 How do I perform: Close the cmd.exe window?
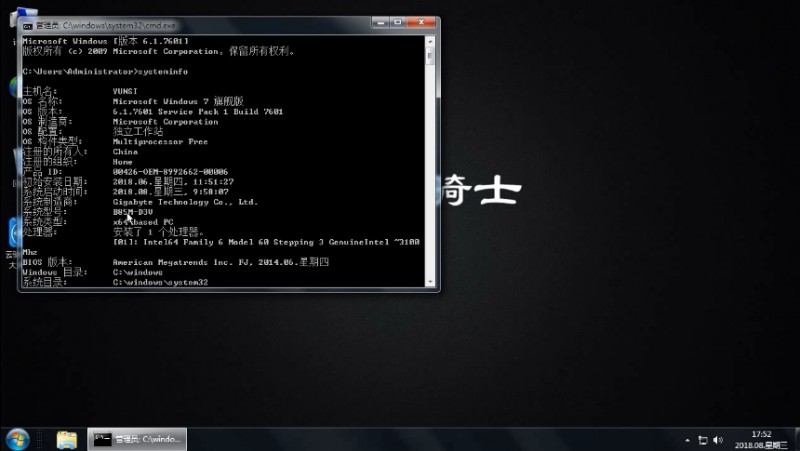click(x=421, y=22)
